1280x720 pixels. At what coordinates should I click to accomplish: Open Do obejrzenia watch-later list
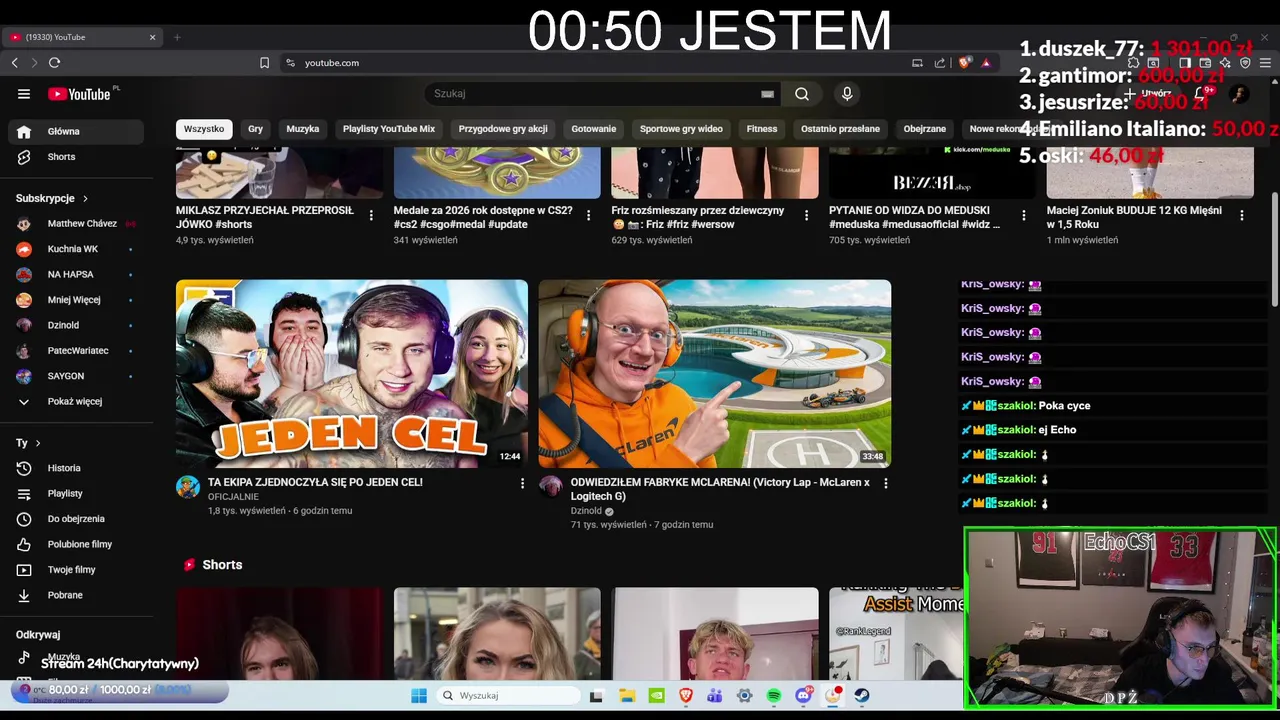[x=76, y=519]
